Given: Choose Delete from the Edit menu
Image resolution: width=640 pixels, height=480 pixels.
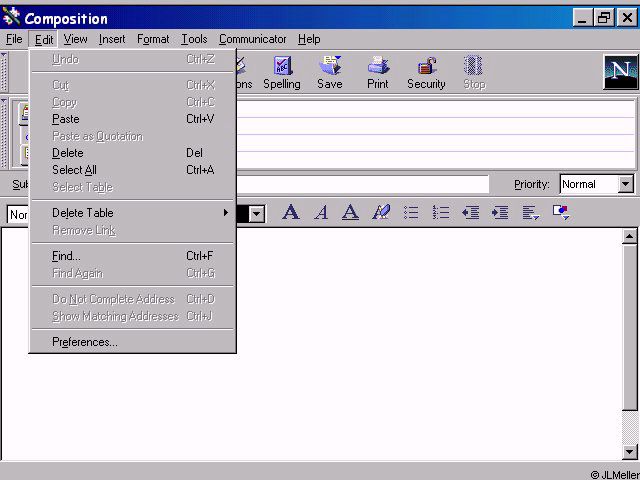Looking at the screenshot, I should [x=132, y=153].
